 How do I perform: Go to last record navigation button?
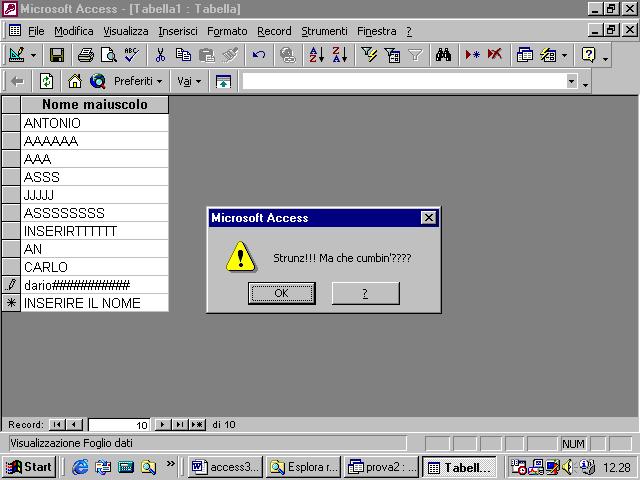[180, 424]
